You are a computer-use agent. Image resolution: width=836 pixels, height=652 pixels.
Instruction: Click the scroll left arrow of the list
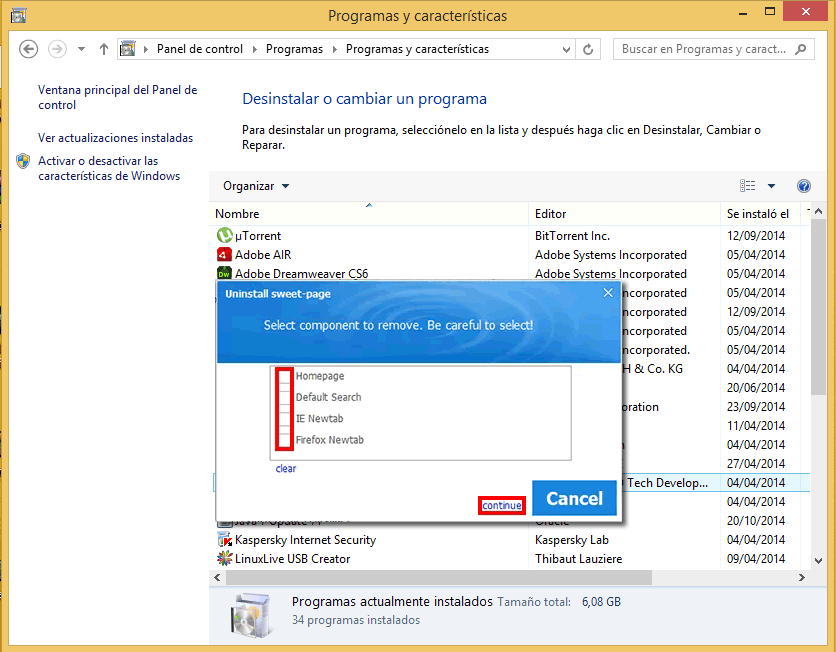coord(217,577)
